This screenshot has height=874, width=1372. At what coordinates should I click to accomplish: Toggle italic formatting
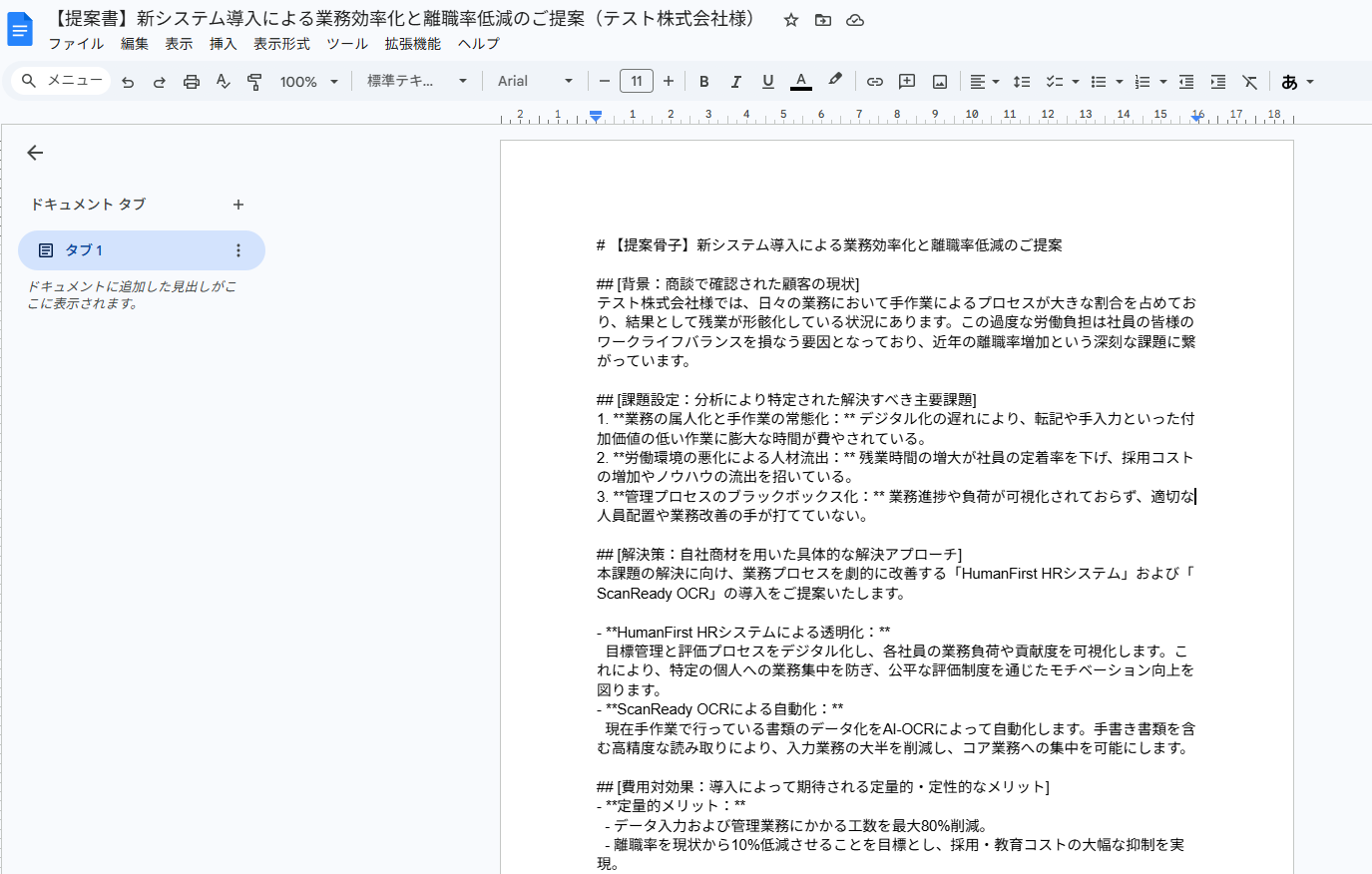point(736,82)
